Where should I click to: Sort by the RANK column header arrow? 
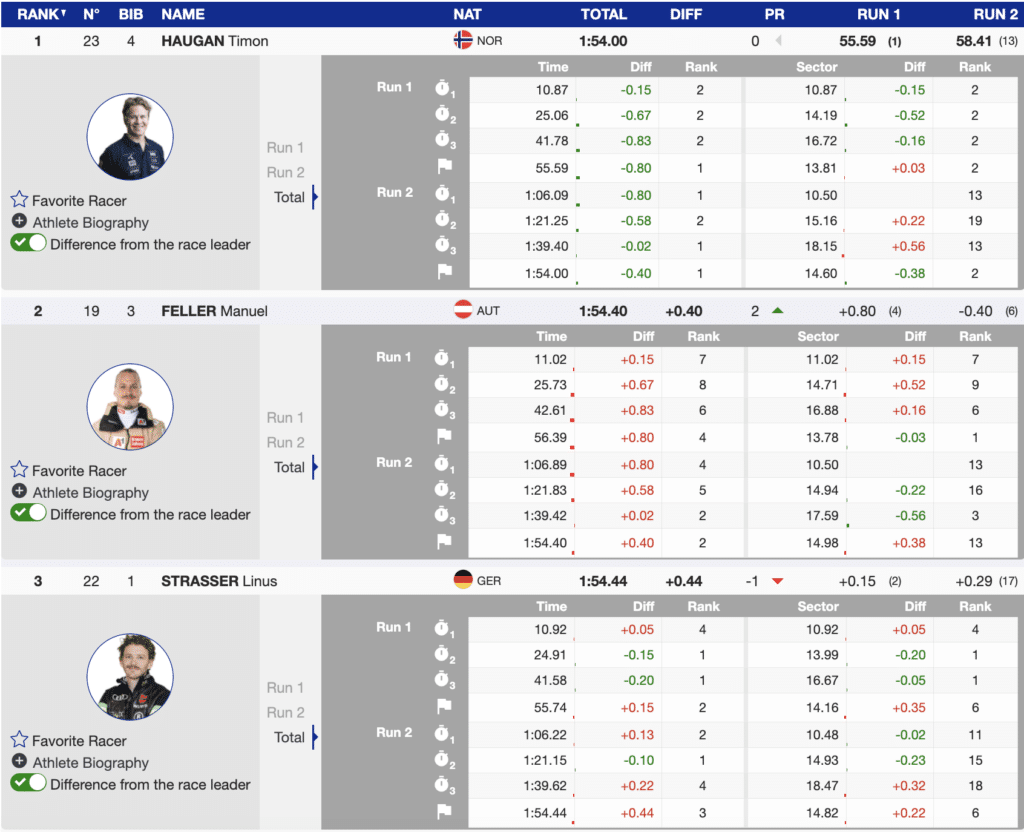tap(64, 14)
